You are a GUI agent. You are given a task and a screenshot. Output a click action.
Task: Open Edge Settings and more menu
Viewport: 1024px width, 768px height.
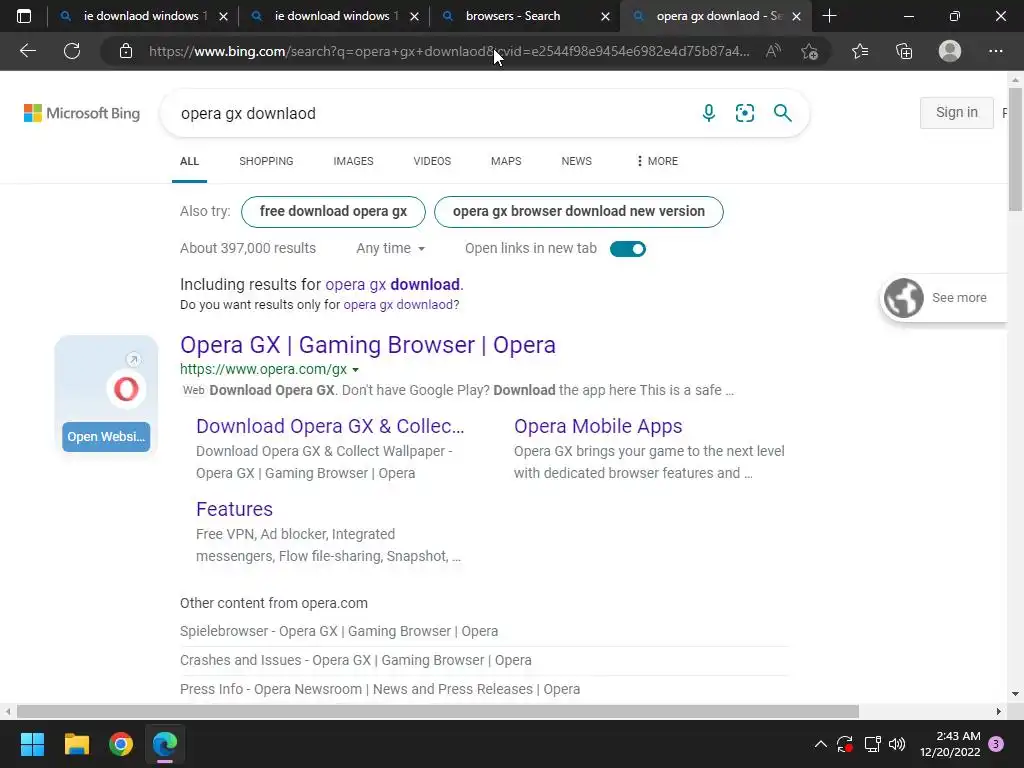click(x=995, y=51)
